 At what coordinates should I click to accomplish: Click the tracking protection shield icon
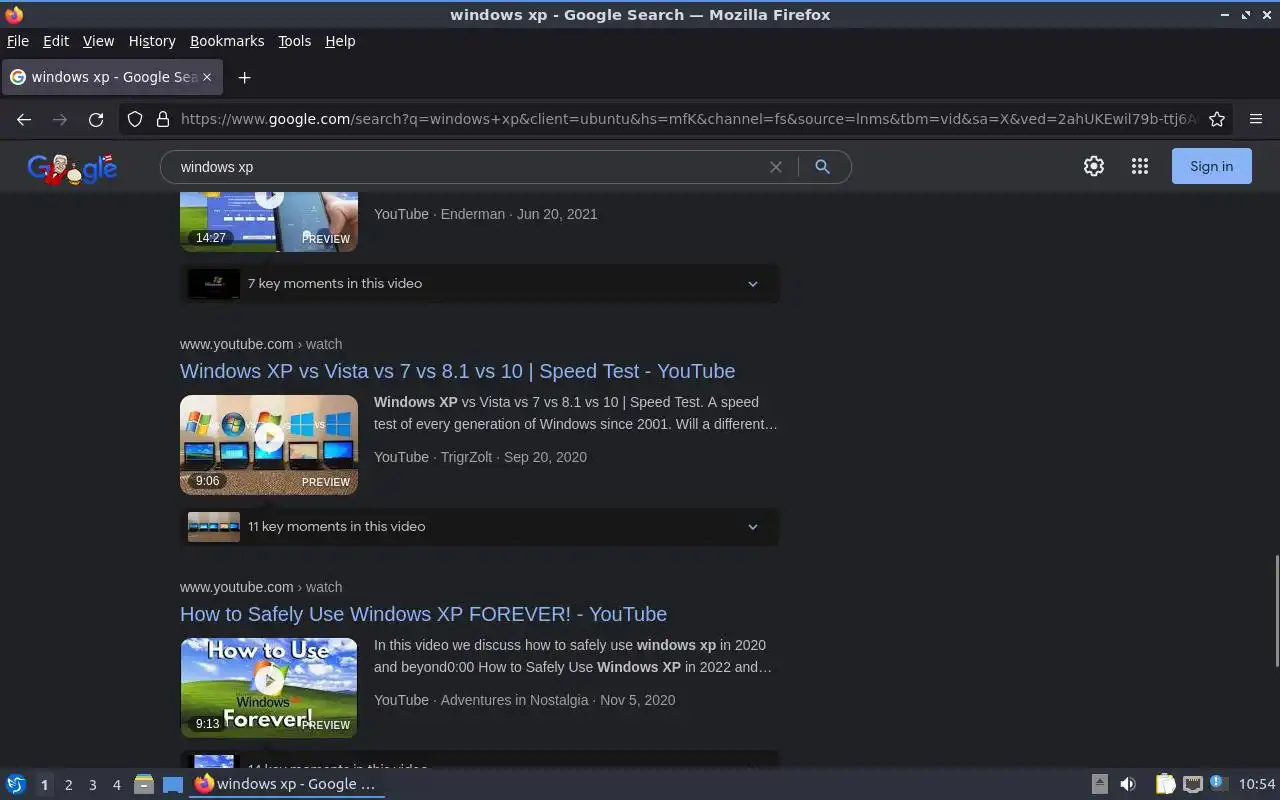tap(135, 119)
